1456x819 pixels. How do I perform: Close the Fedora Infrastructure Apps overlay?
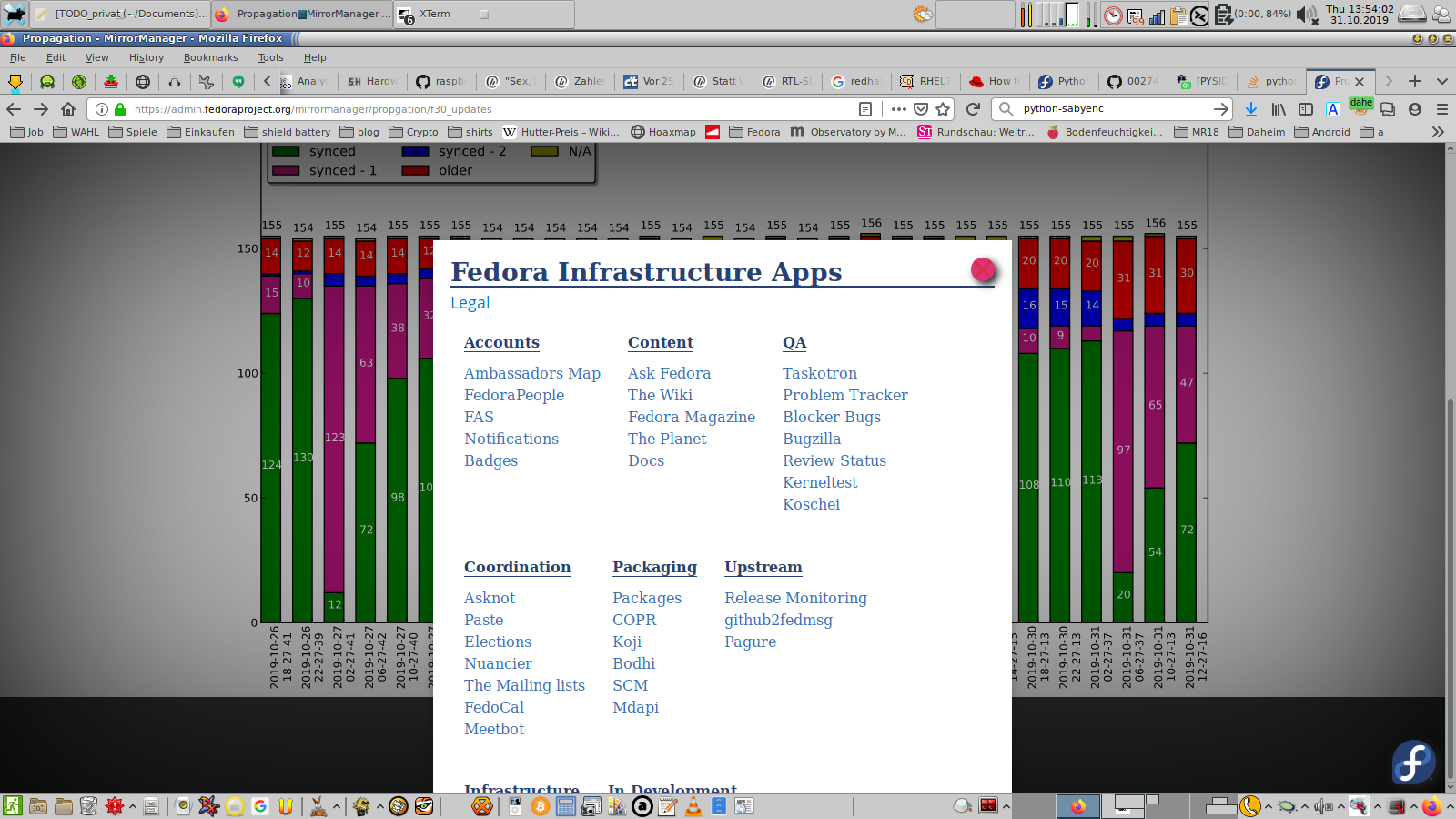click(983, 269)
